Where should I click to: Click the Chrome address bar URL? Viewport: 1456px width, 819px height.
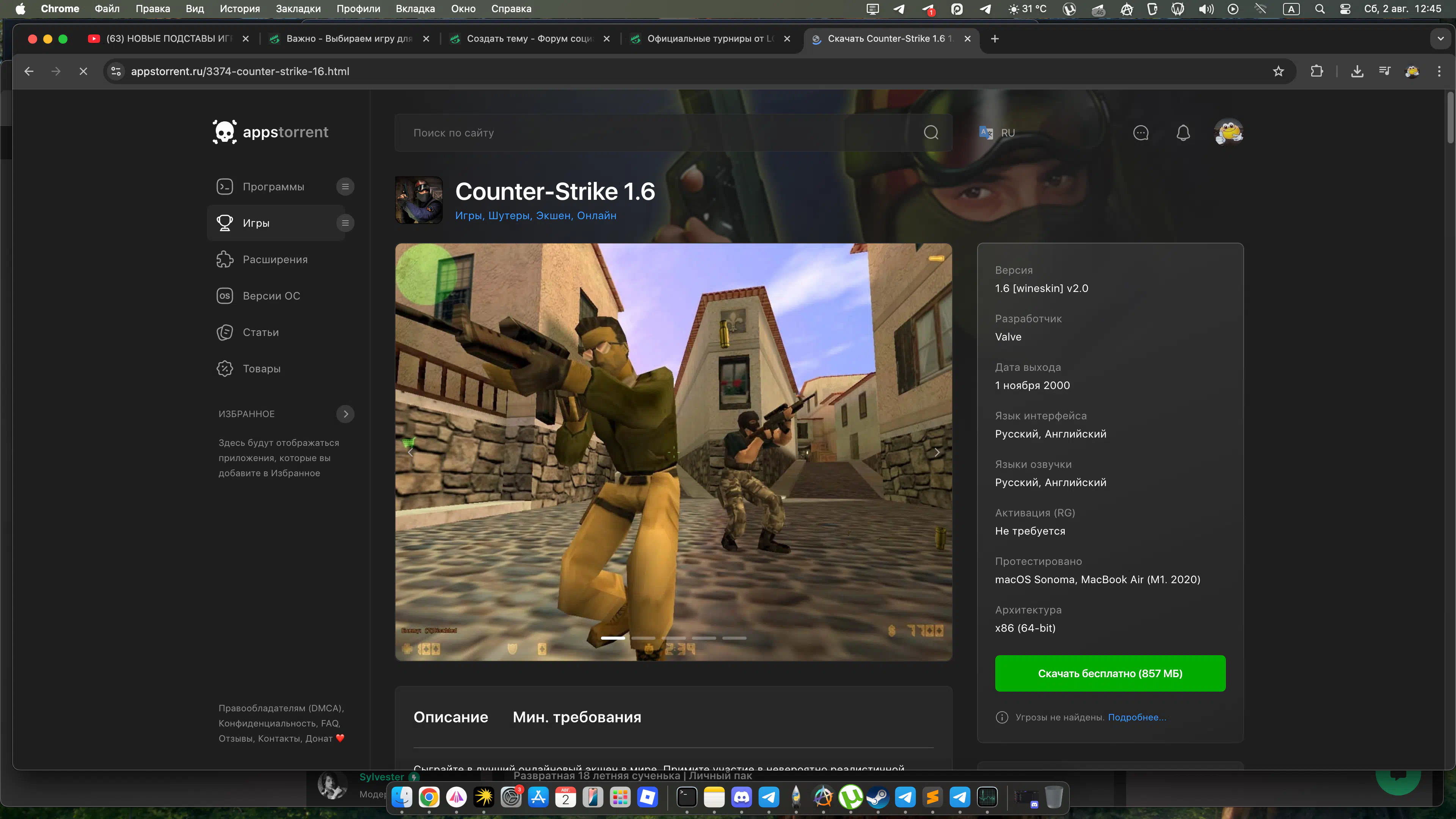240,71
